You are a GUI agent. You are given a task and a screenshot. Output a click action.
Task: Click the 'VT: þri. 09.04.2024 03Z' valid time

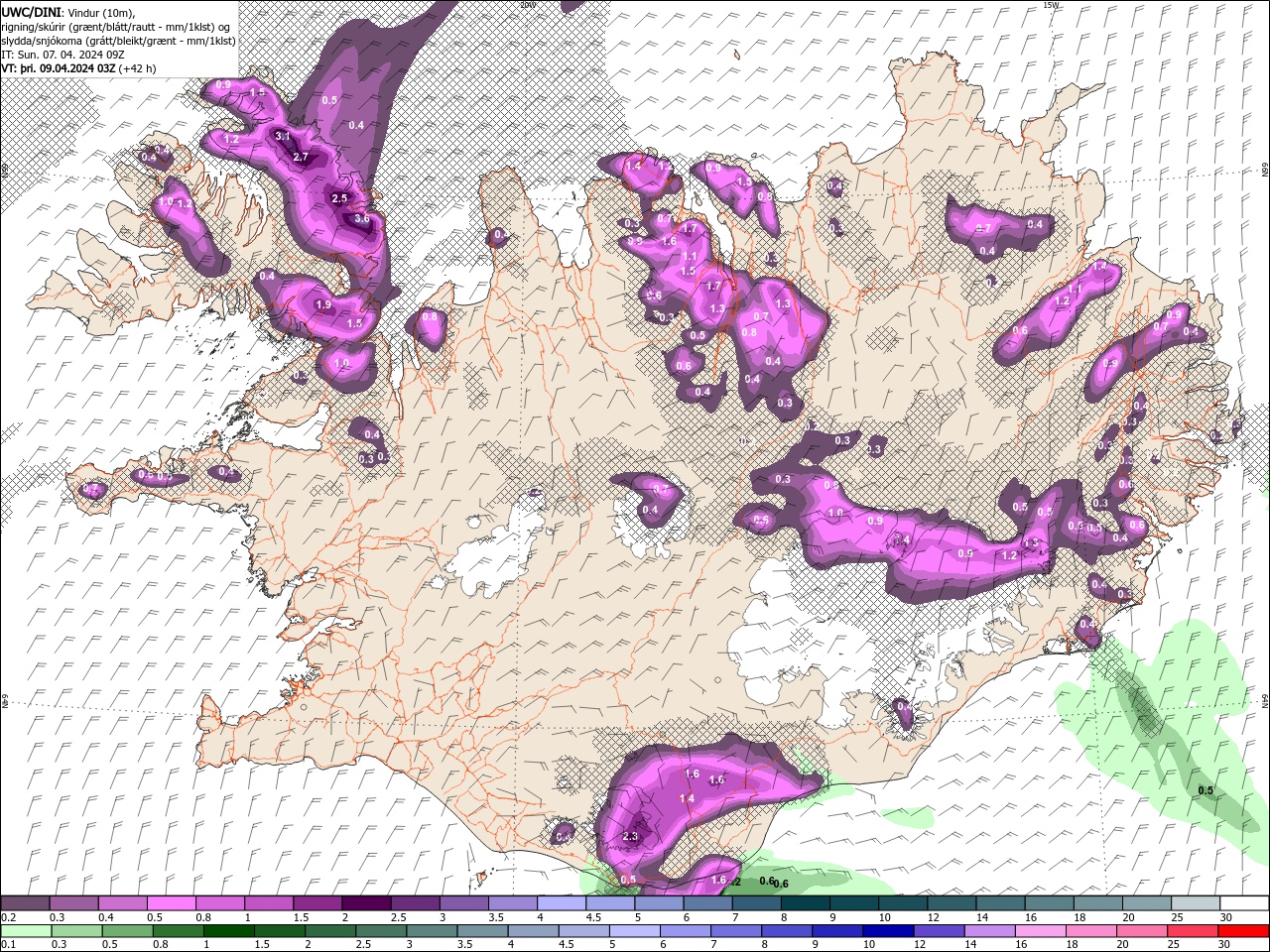tap(59, 68)
